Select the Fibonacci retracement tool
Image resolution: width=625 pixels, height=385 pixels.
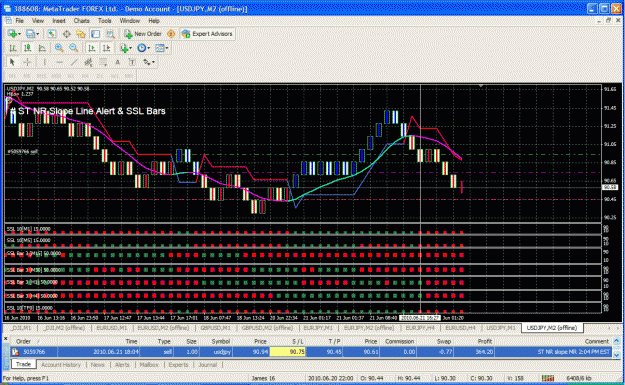(x=103, y=62)
